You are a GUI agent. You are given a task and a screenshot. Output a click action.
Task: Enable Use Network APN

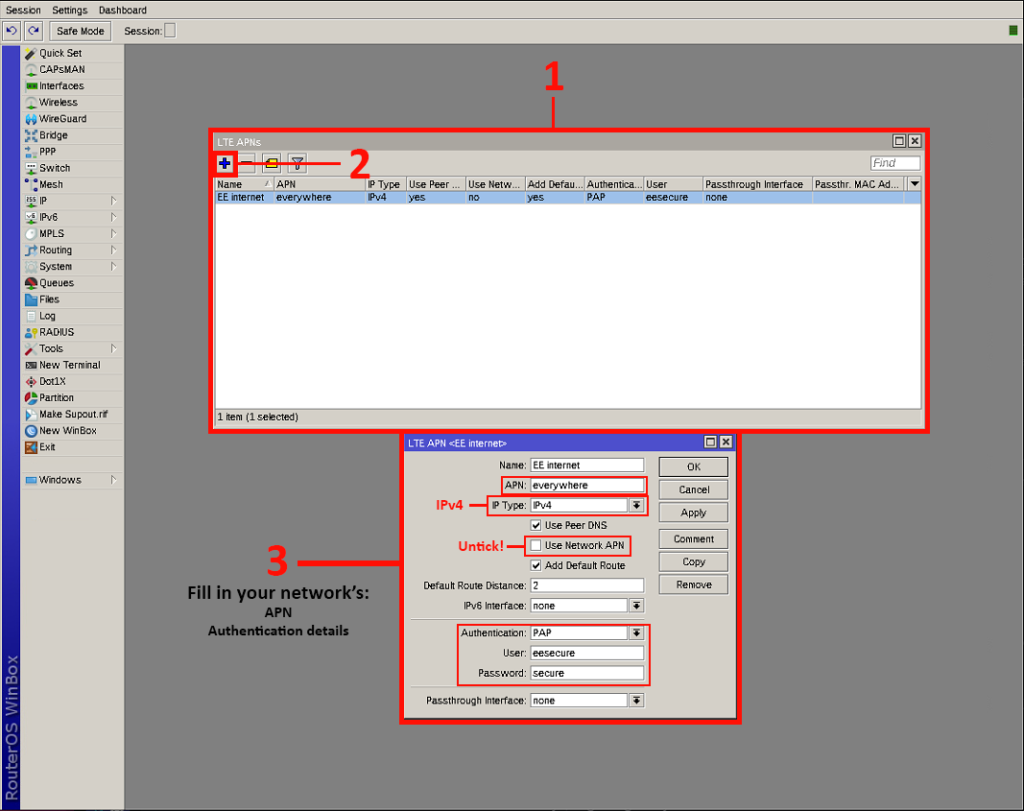pyautogui.click(x=536, y=546)
